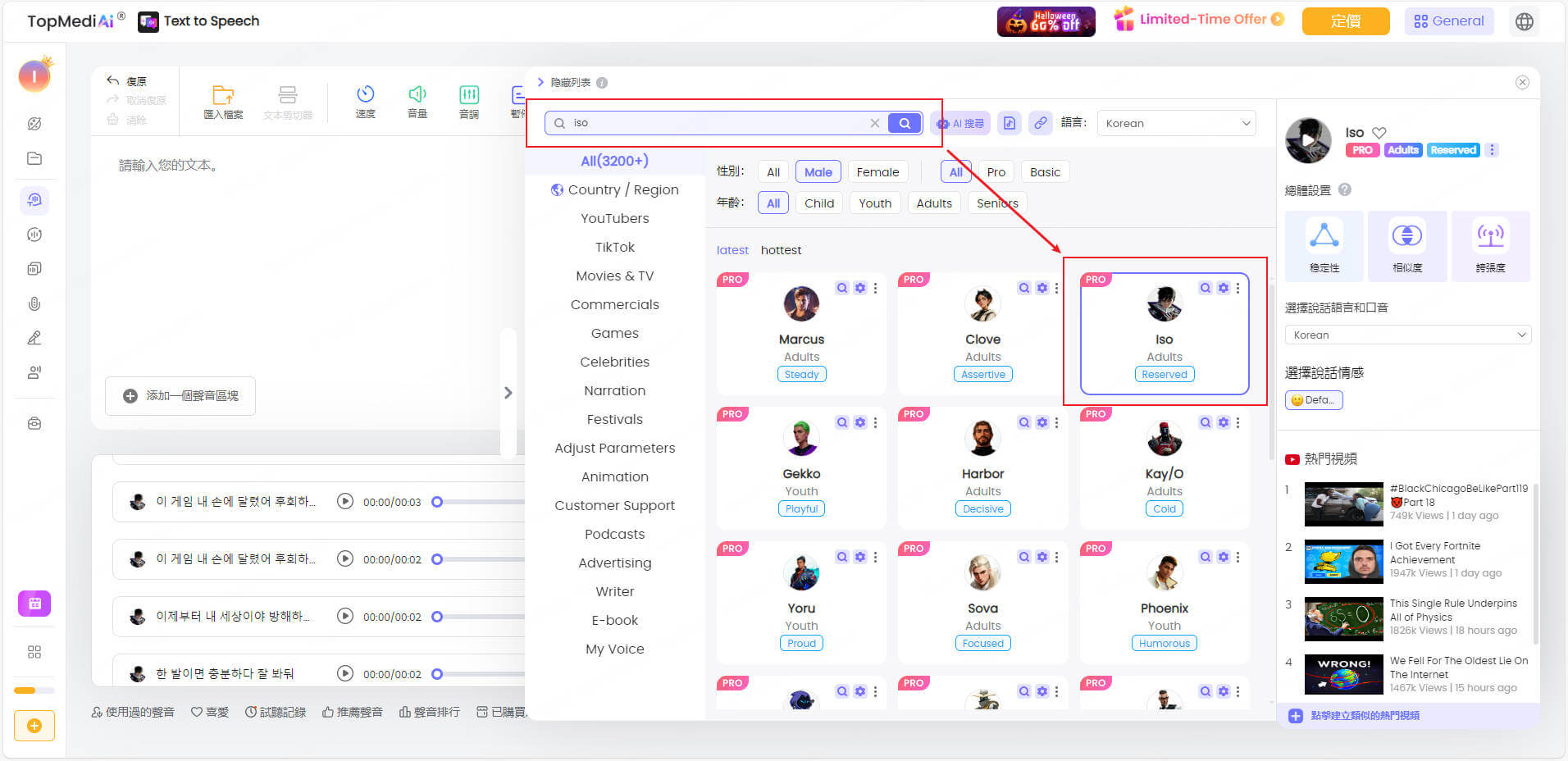Filter age by Seniors
Viewport: 1568px width, 761px height.
[997, 203]
